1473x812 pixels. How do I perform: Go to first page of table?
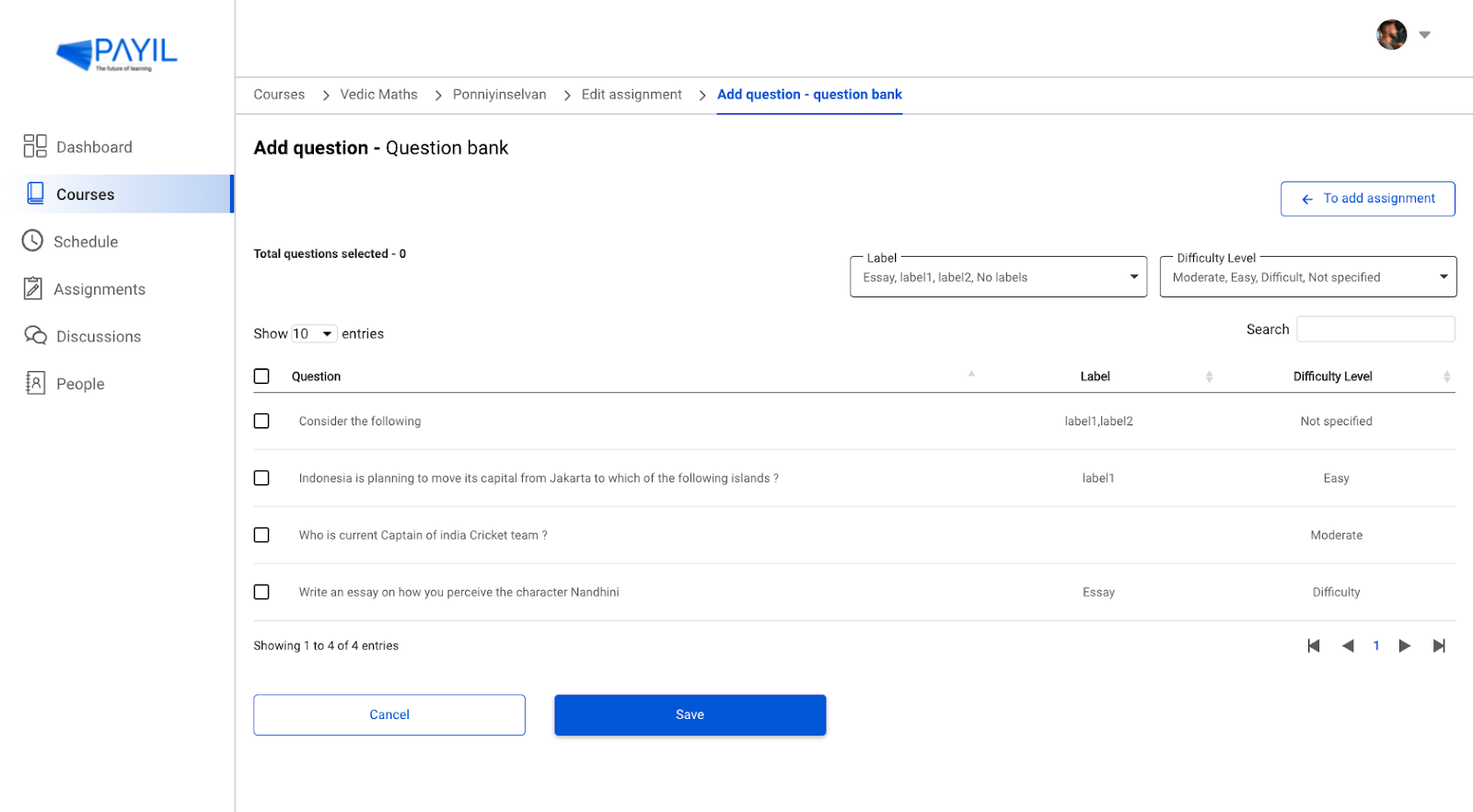(1314, 645)
